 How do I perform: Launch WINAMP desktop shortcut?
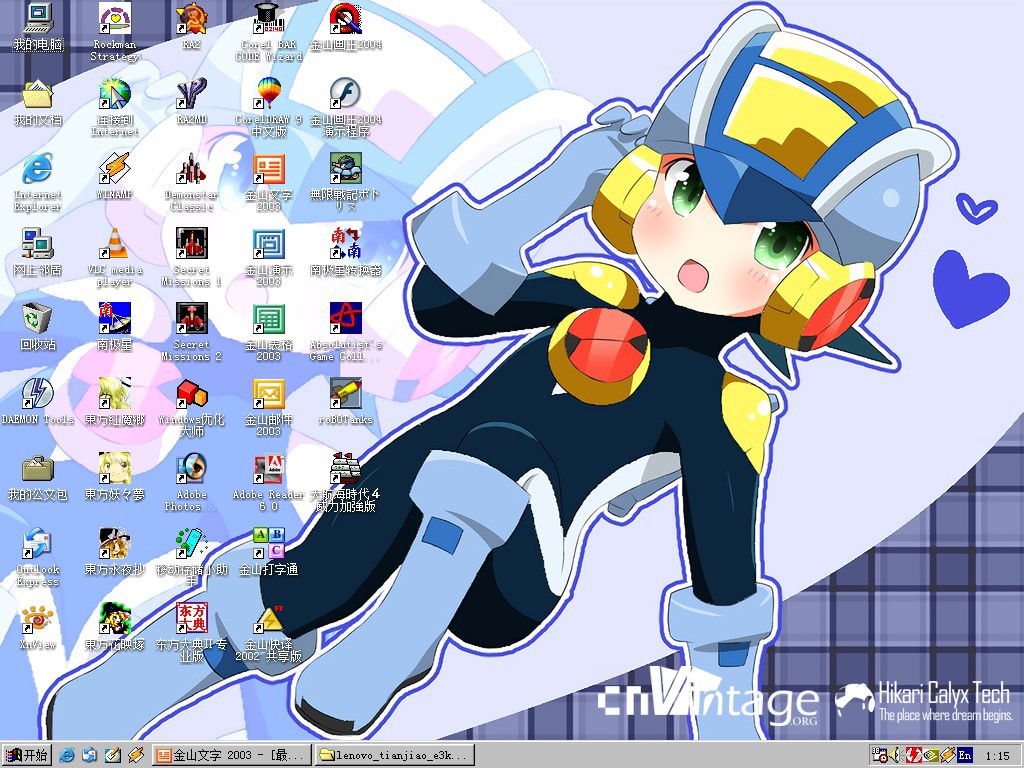click(115, 176)
